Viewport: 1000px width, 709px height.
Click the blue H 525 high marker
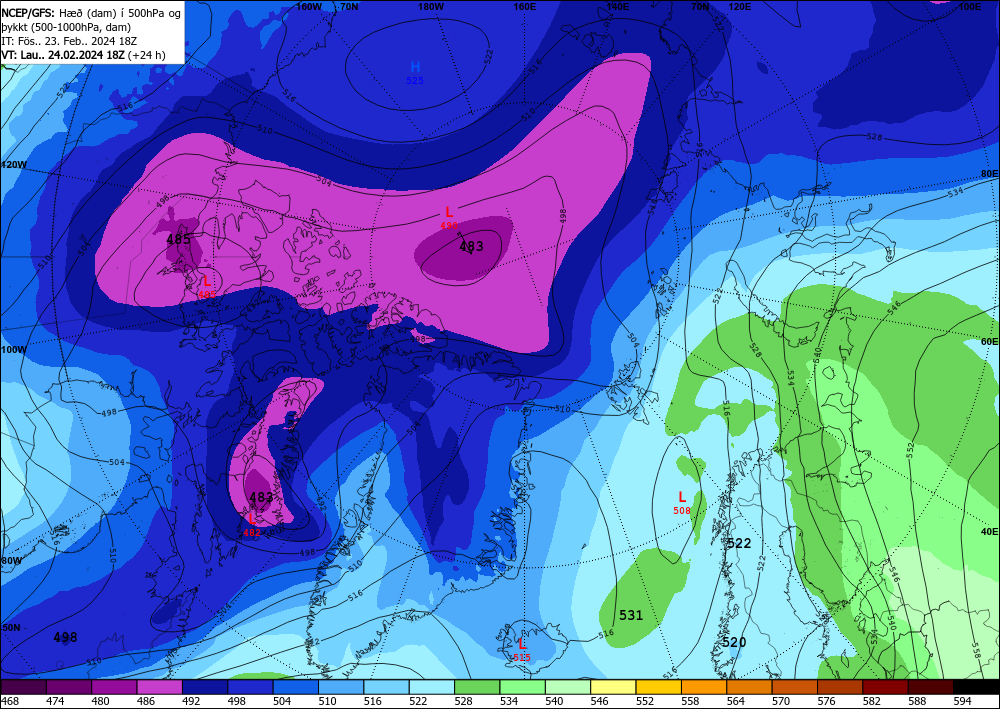[x=415, y=71]
